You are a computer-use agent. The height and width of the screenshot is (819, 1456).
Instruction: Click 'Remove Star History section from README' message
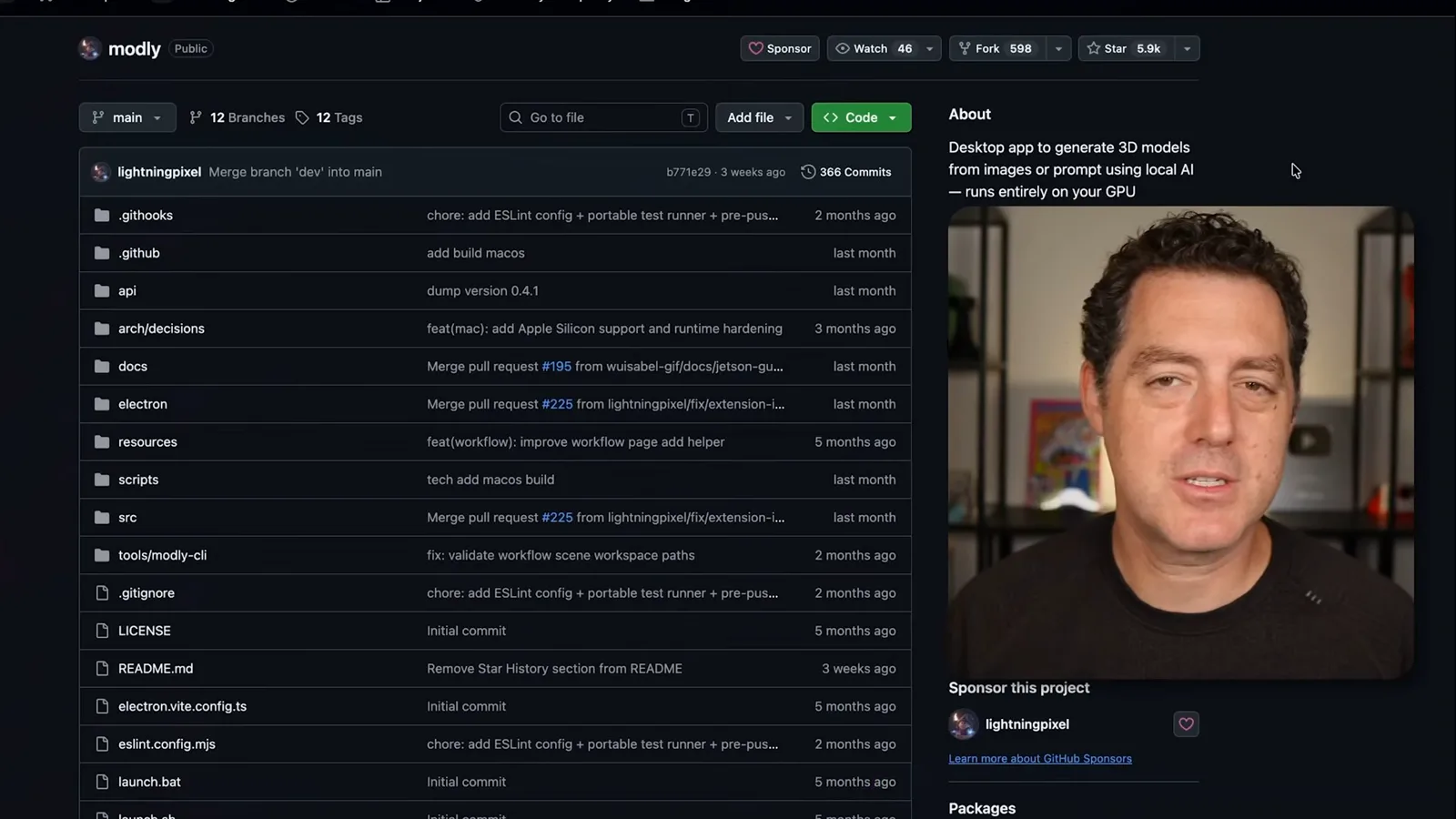click(x=554, y=669)
